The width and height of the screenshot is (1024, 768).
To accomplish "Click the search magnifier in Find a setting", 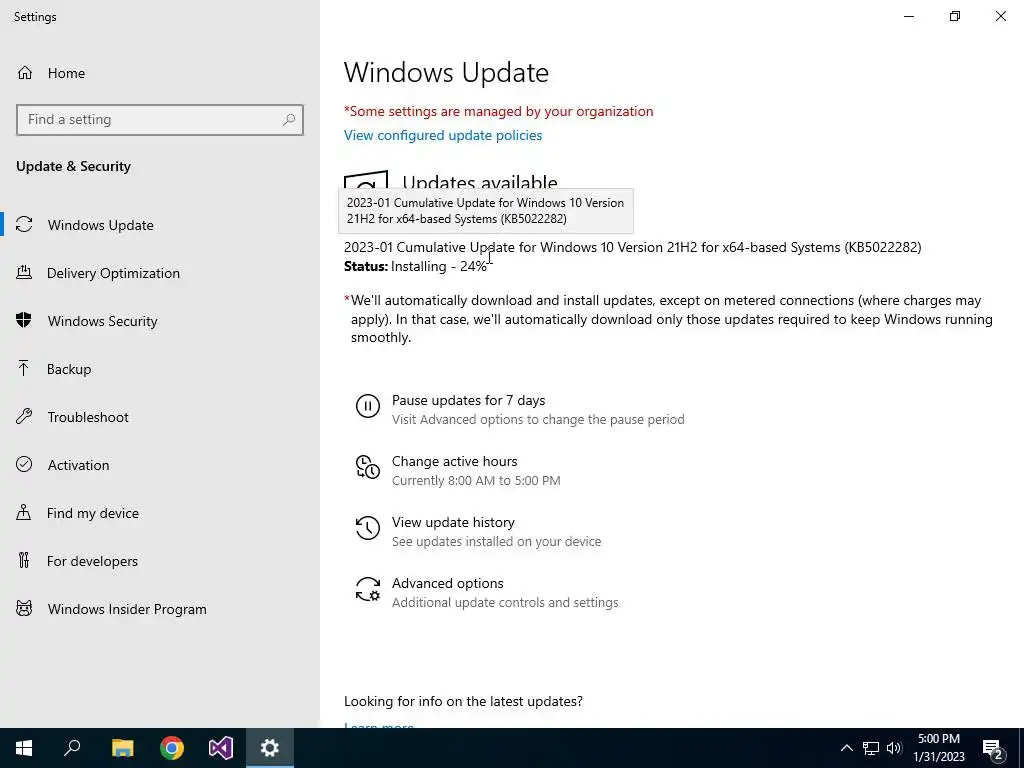I will [x=289, y=120].
